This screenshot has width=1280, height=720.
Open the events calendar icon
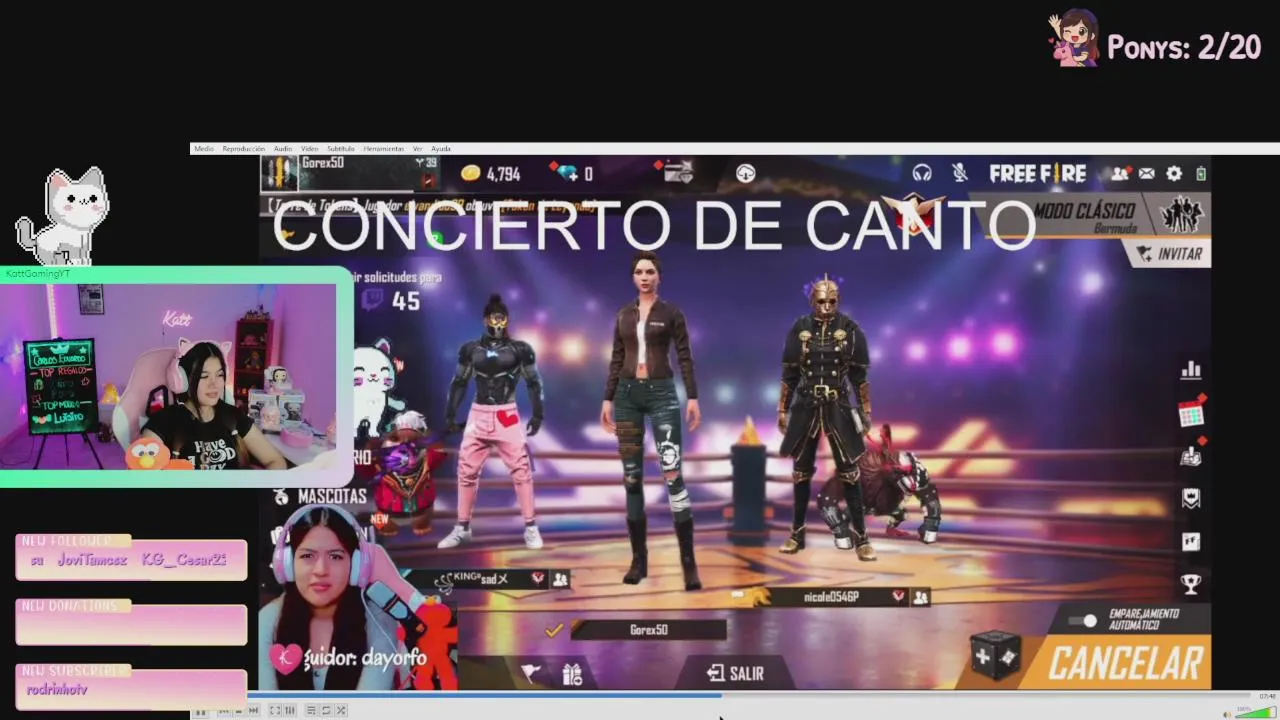pyautogui.click(x=1191, y=412)
